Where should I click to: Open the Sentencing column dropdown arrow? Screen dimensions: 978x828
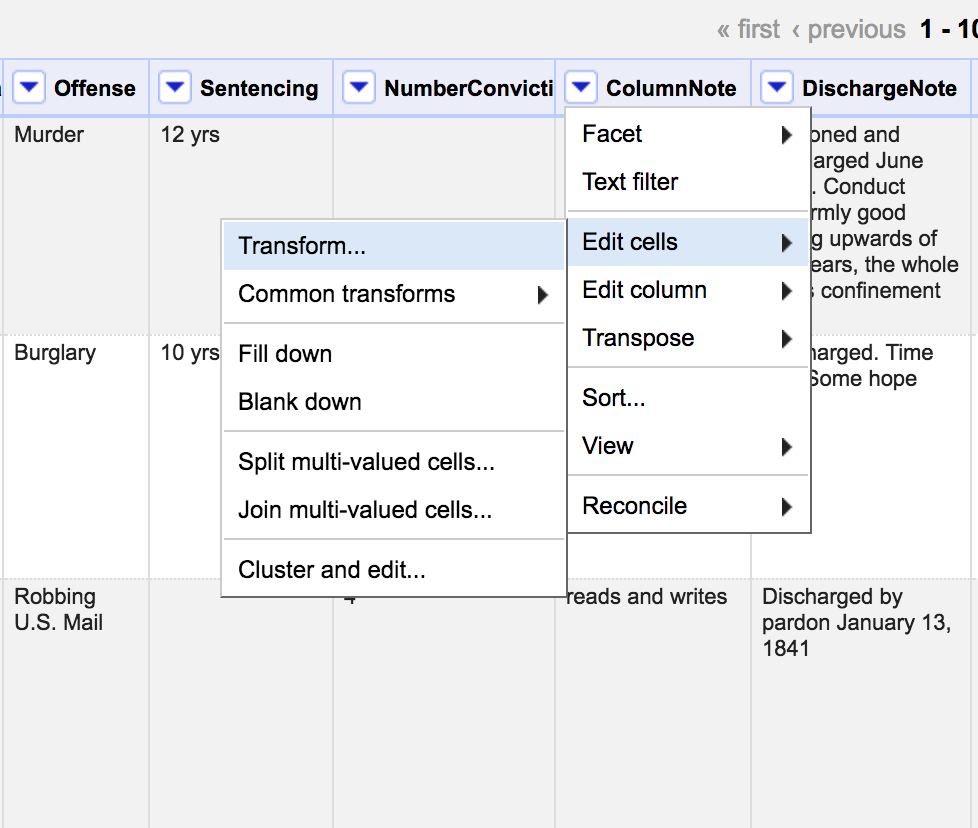click(175, 88)
